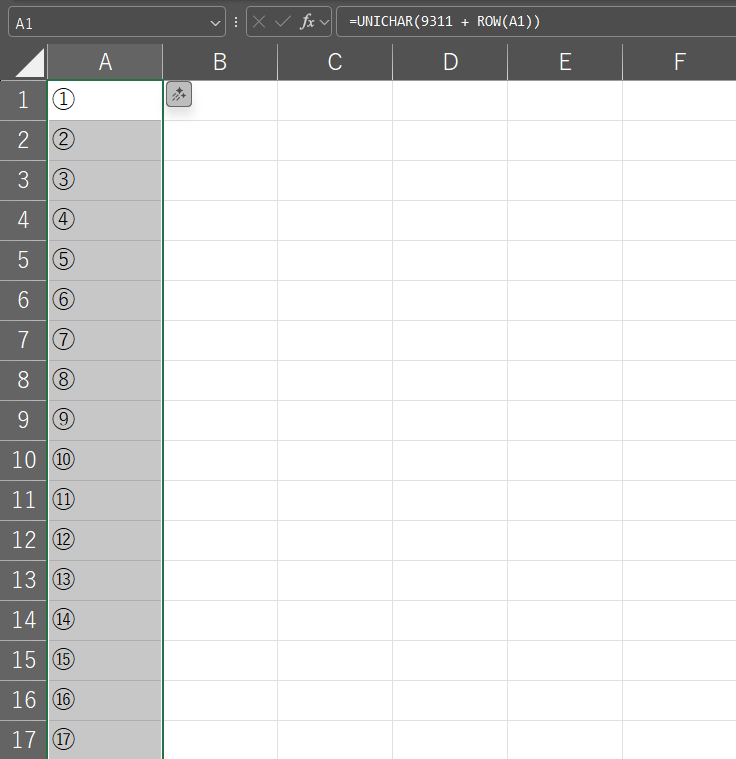Select row 17 header
The width and height of the screenshot is (736, 759).
[23, 740]
